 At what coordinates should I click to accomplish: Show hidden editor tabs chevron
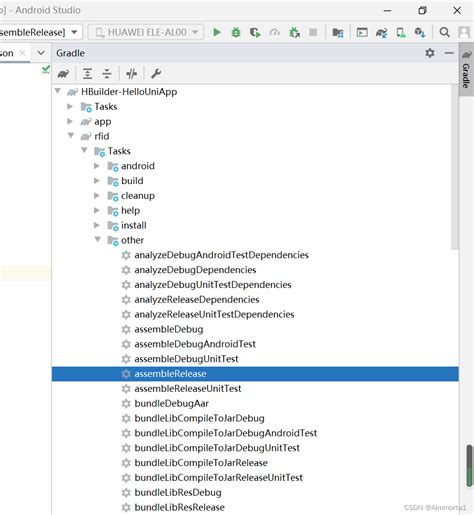point(41,53)
